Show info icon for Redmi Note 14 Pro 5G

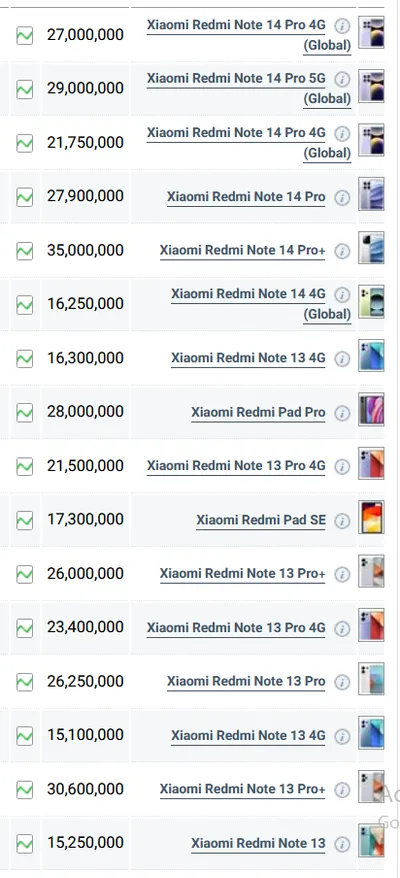point(342,79)
